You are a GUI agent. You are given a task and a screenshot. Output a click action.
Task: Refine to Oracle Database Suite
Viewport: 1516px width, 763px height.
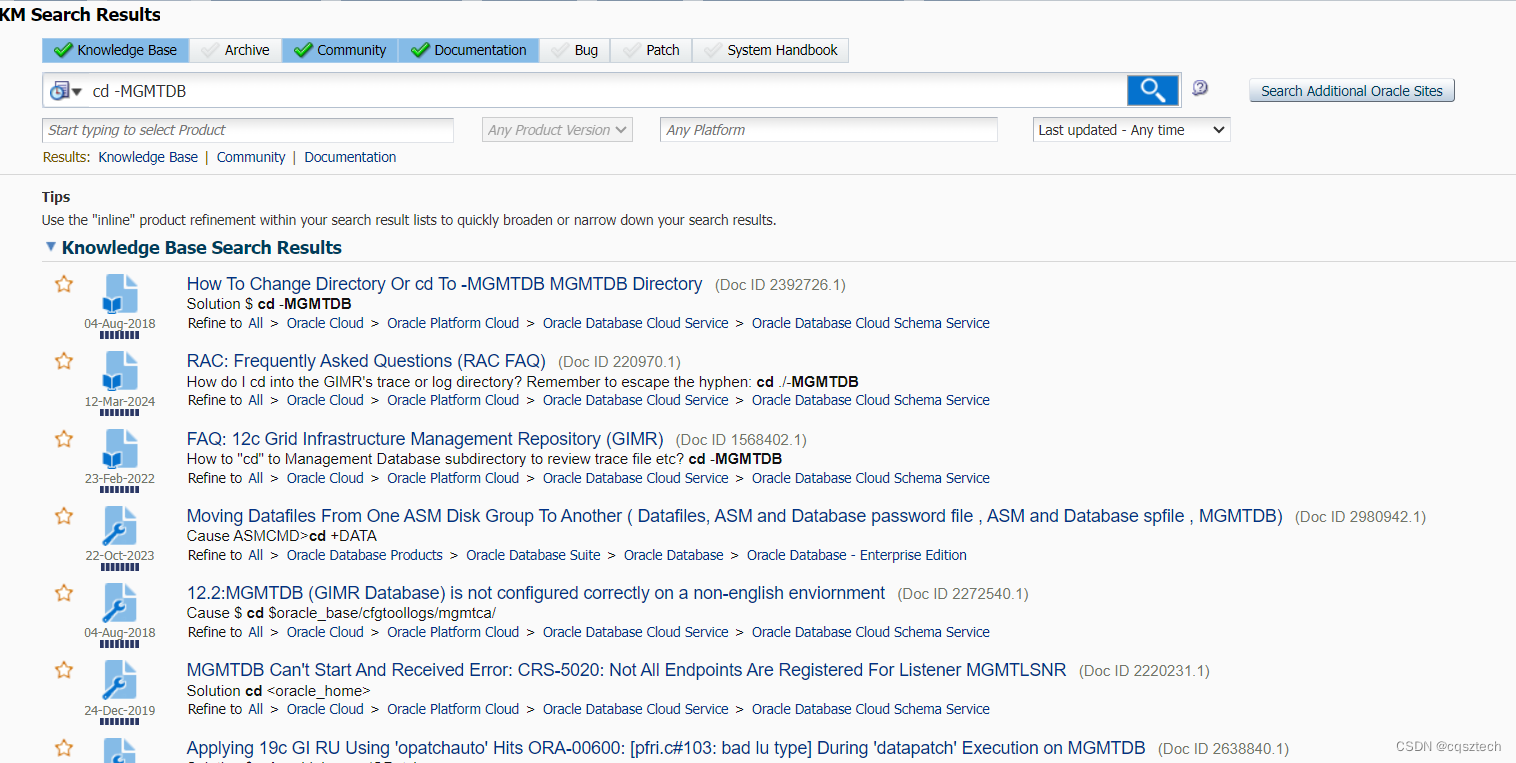pyautogui.click(x=533, y=555)
